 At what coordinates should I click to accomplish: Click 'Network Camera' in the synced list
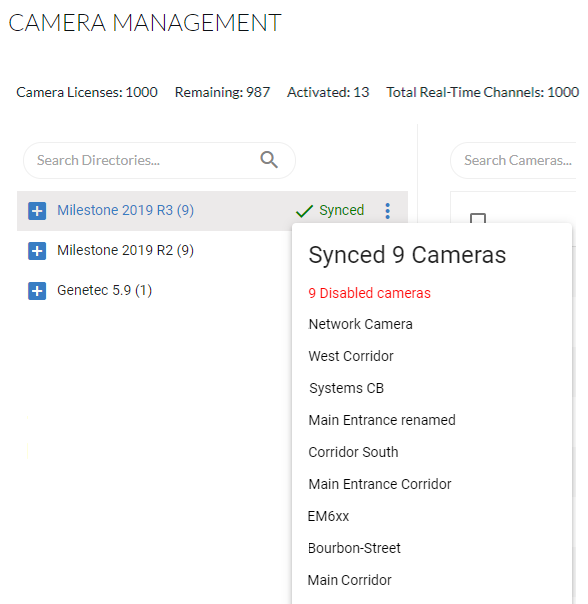[x=360, y=324]
